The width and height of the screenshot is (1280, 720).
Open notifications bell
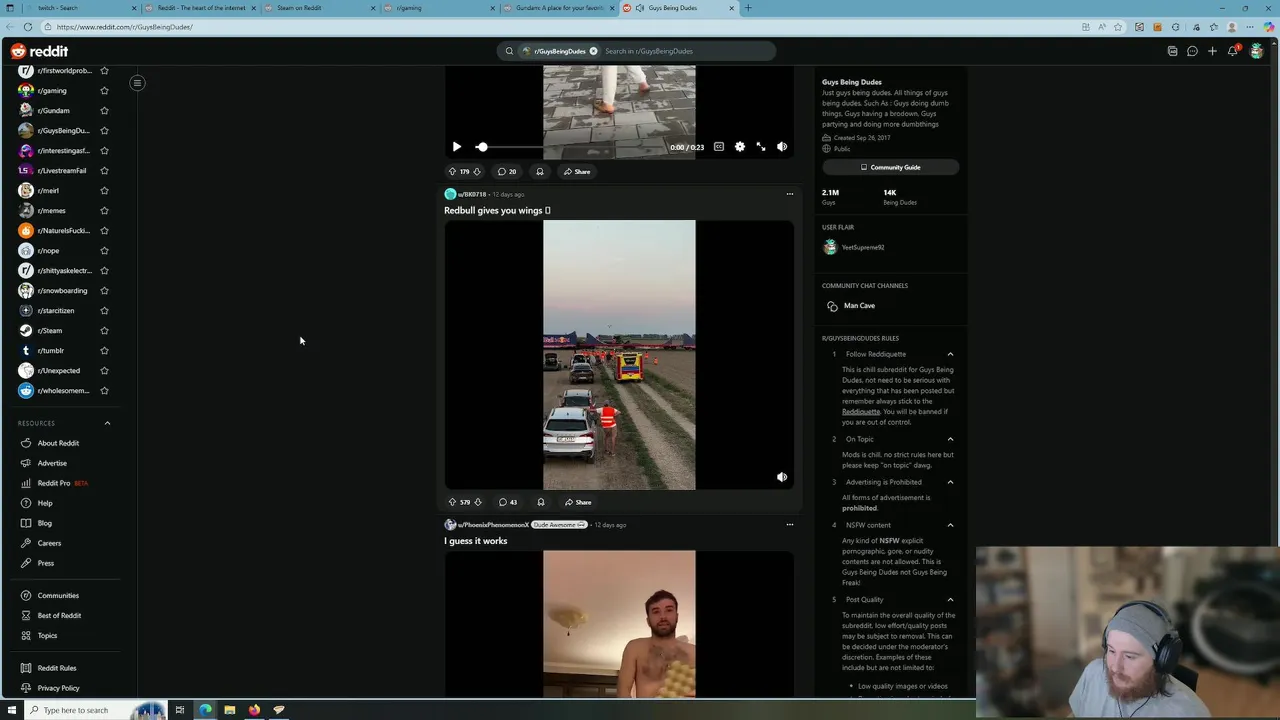click(1233, 51)
